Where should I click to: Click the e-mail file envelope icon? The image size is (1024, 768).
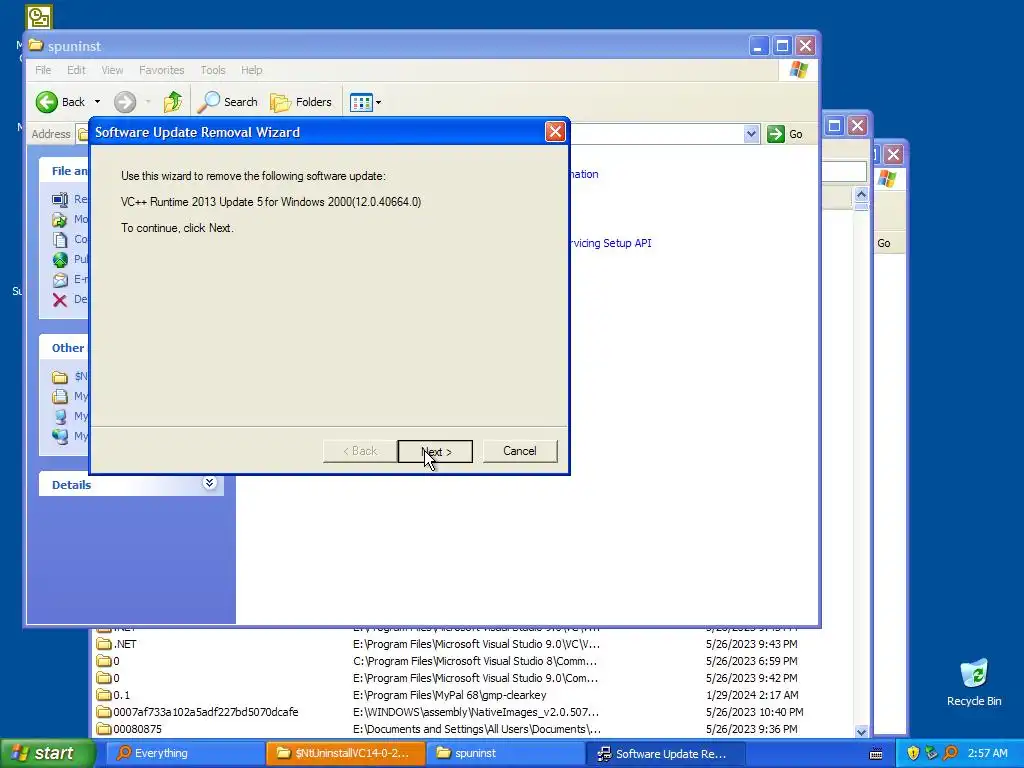point(60,280)
